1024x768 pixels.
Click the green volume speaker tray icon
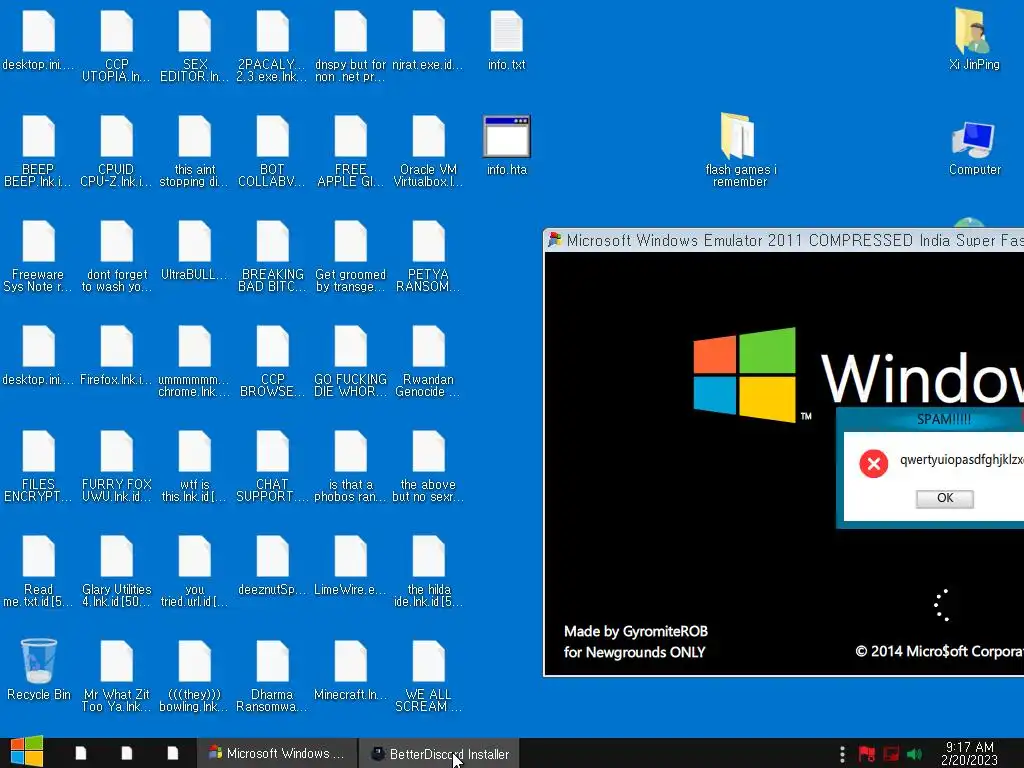[x=914, y=754]
